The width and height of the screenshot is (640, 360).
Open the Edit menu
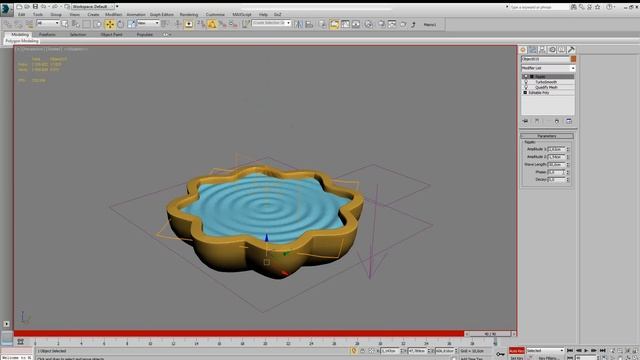pos(22,14)
